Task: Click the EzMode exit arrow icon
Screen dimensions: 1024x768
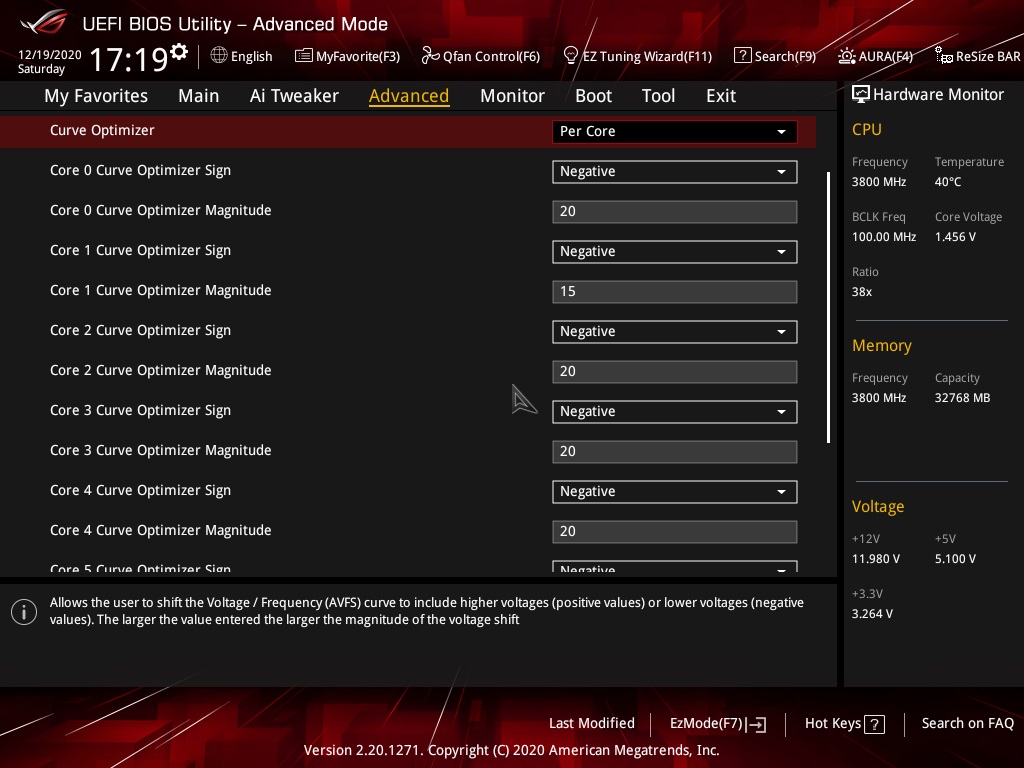Action: (x=756, y=724)
